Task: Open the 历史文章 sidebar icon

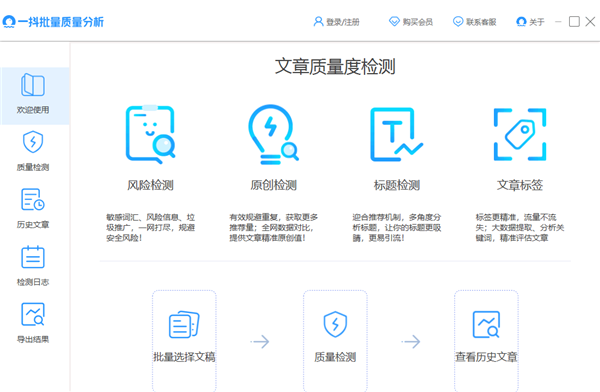Action: click(33, 199)
